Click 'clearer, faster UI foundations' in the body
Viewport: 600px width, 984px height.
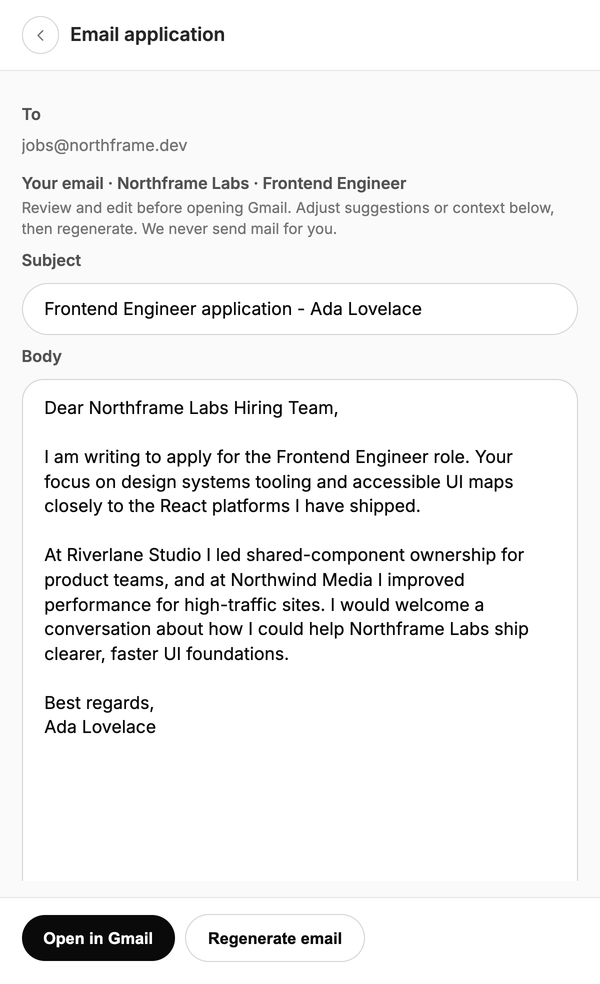[x=166, y=654]
